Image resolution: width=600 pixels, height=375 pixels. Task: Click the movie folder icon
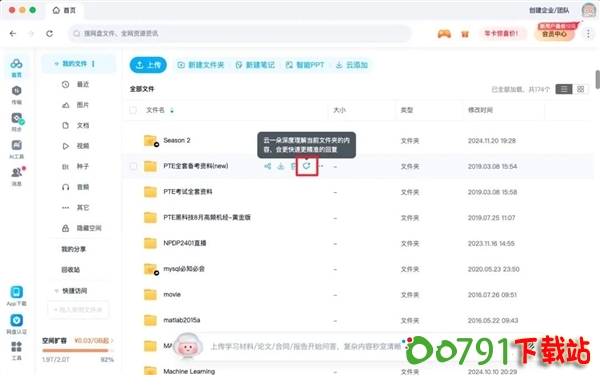click(150, 295)
